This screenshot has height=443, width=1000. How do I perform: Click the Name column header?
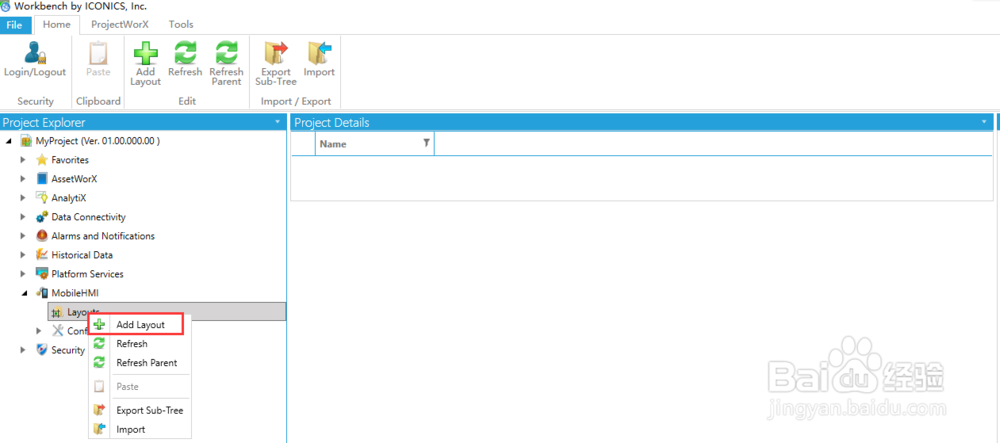coord(374,144)
